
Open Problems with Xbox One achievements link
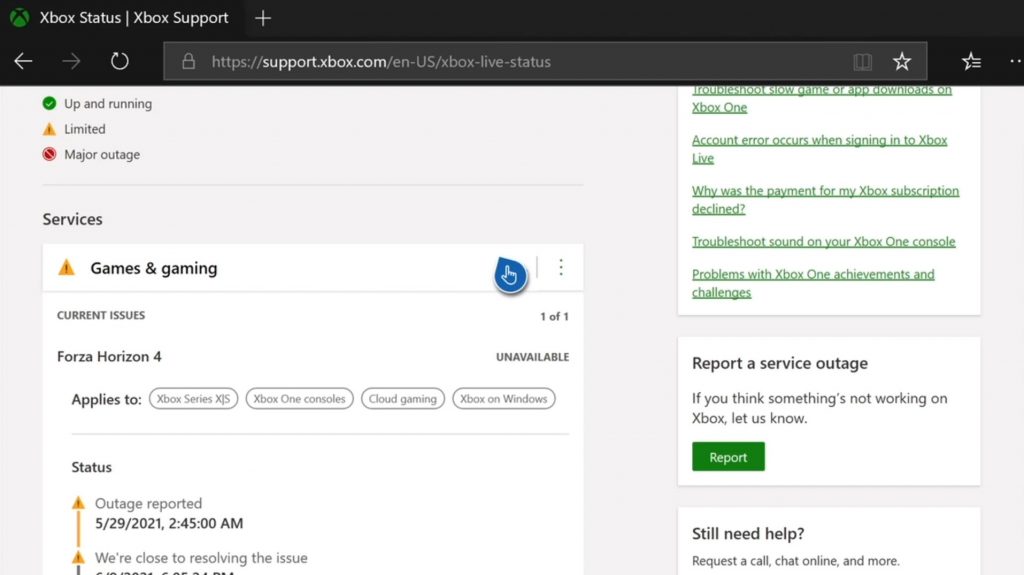(813, 284)
